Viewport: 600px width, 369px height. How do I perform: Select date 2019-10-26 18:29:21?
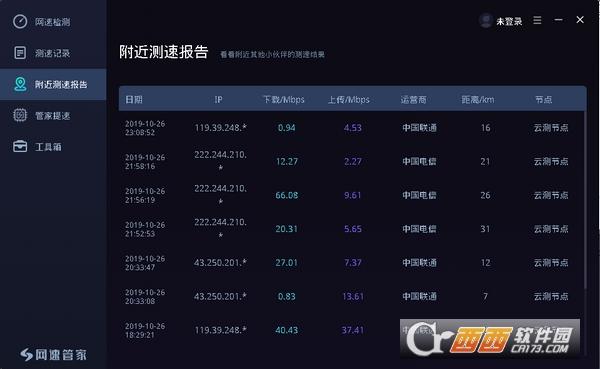[145, 330]
